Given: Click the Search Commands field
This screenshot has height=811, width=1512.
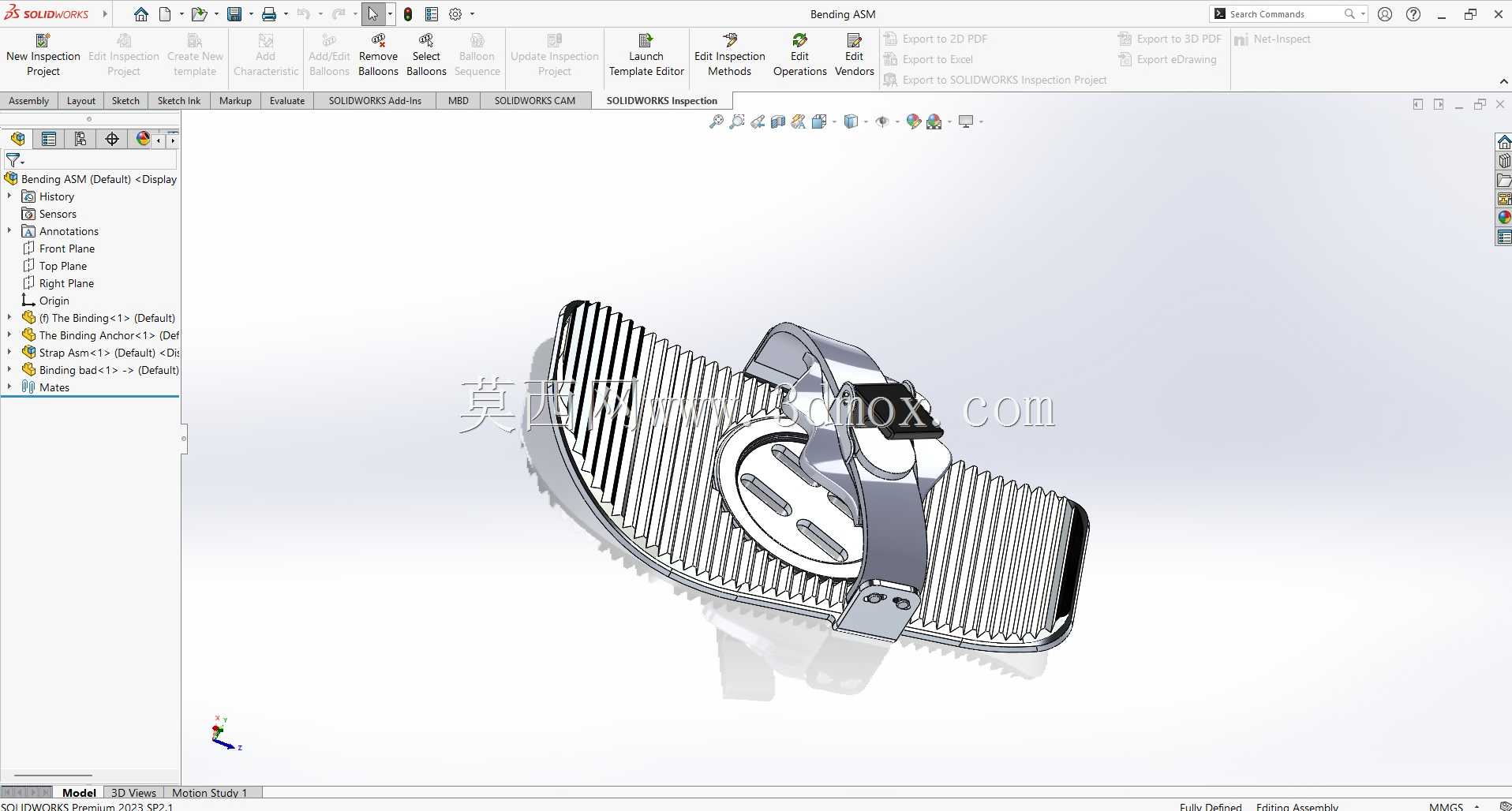Looking at the screenshot, I should tap(1286, 14).
